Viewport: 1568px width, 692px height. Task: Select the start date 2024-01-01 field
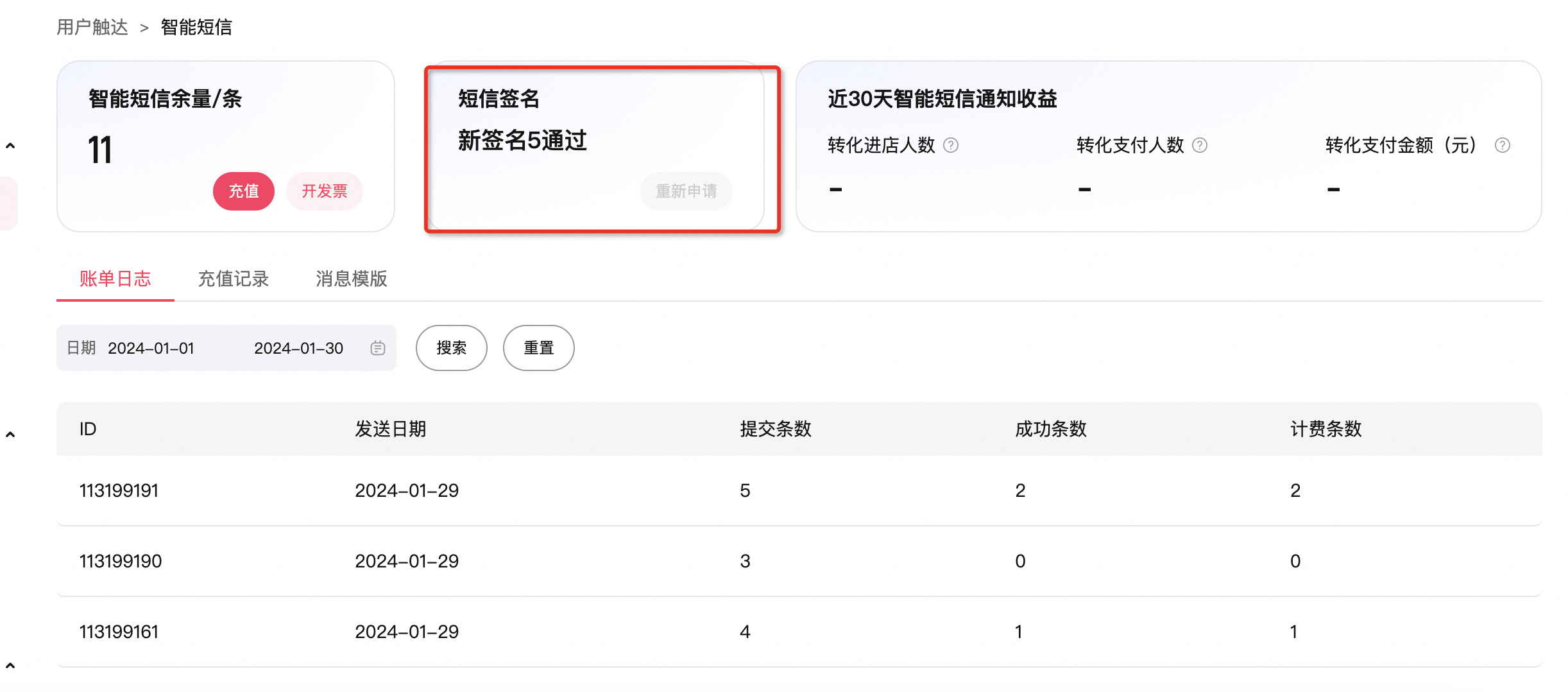[x=151, y=348]
